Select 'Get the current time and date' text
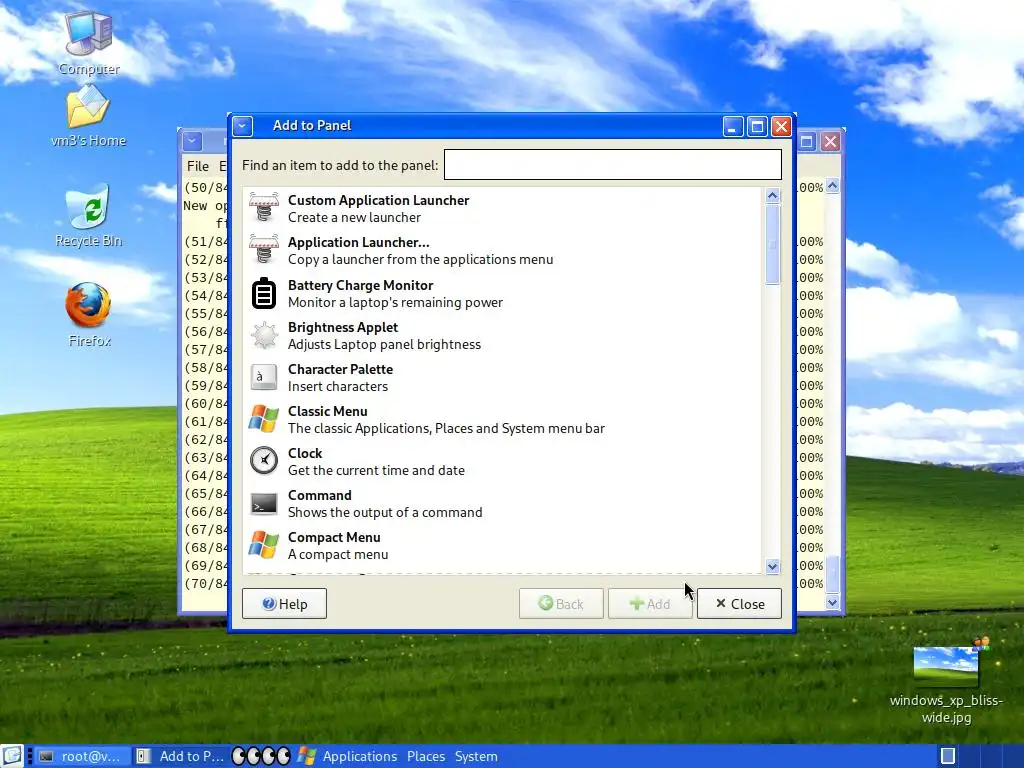This screenshot has width=1024, height=768. [x=376, y=470]
